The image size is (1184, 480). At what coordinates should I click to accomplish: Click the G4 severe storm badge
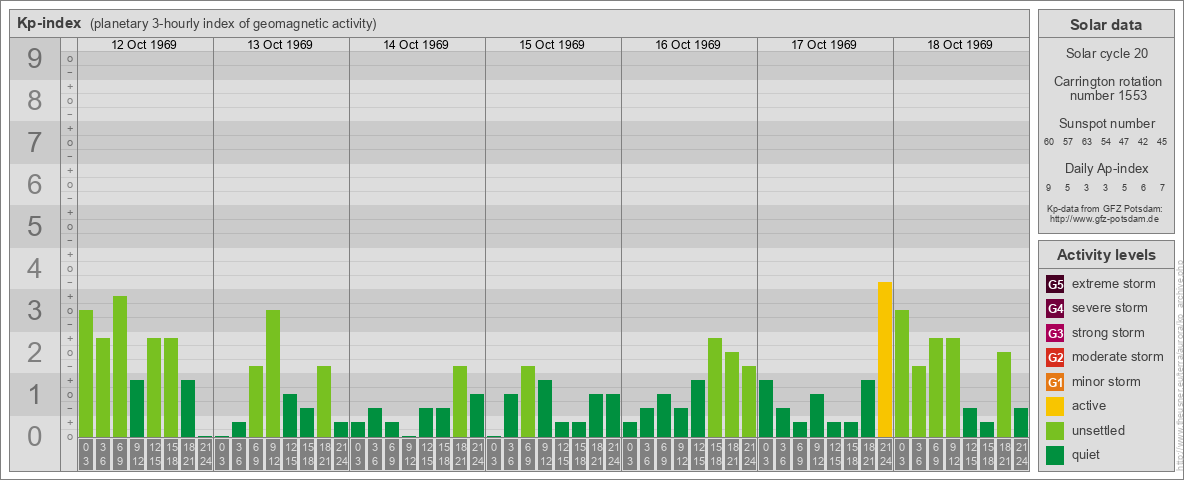pyautogui.click(x=1056, y=309)
